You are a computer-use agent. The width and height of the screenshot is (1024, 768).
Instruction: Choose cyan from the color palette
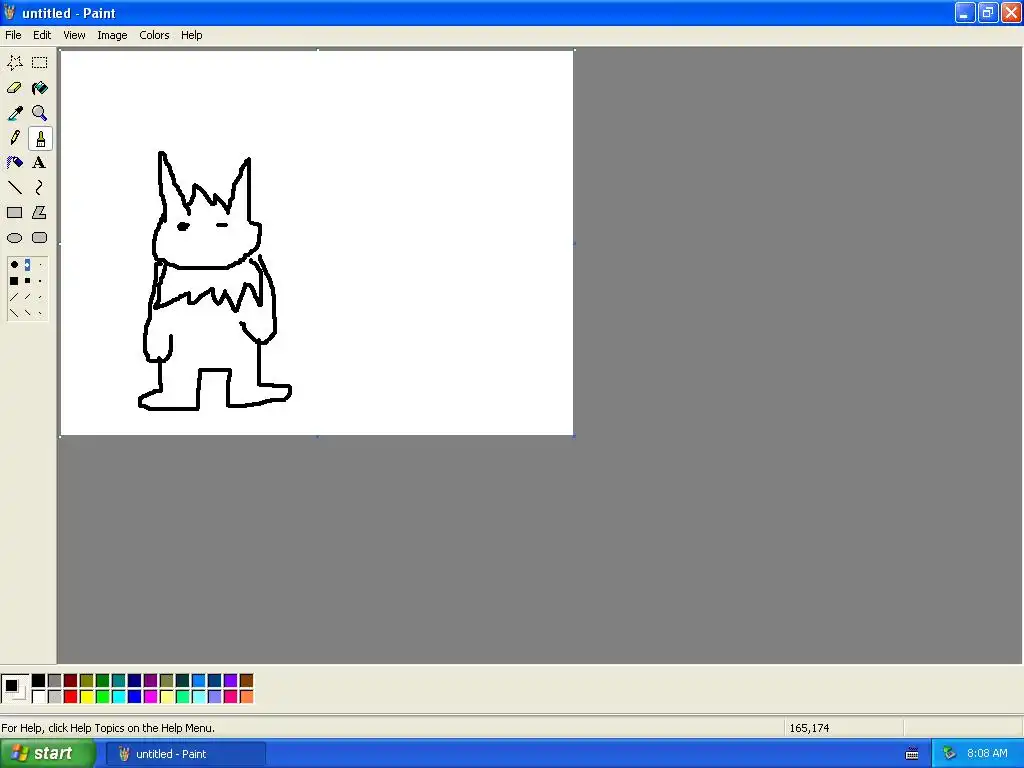click(x=118, y=697)
